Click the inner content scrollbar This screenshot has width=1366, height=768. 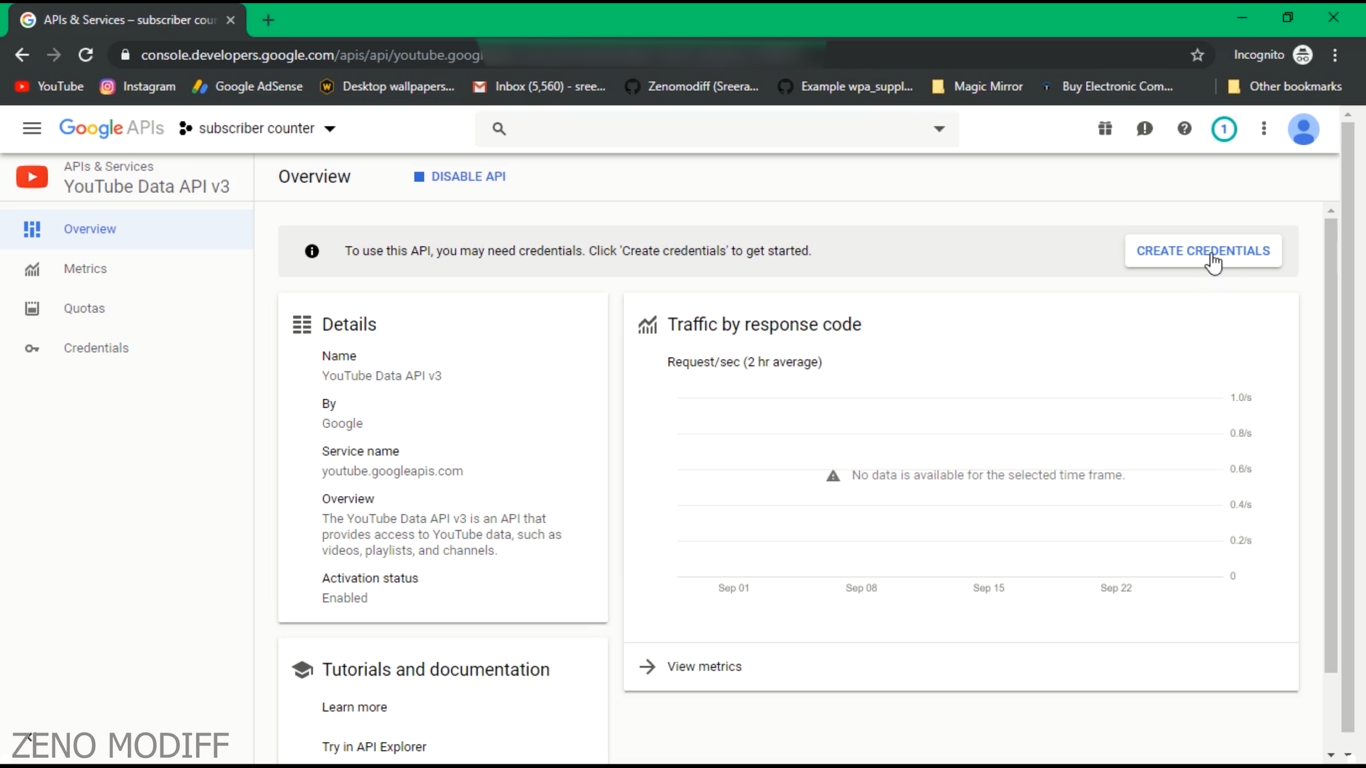click(1331, 446)
